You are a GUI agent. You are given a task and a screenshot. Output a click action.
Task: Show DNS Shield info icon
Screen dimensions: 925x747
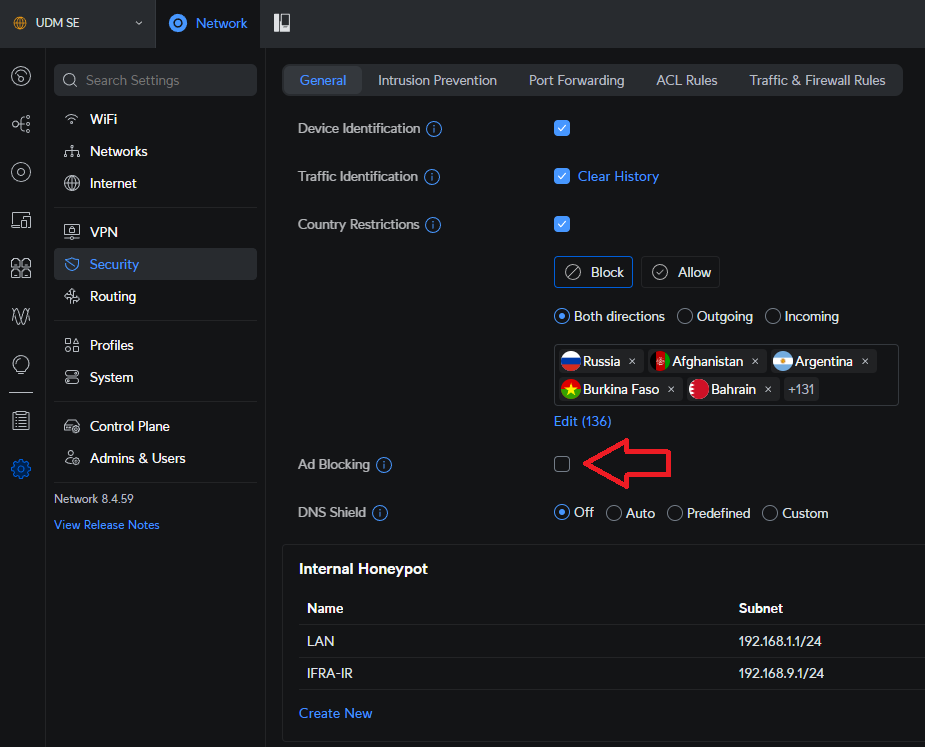380,513
